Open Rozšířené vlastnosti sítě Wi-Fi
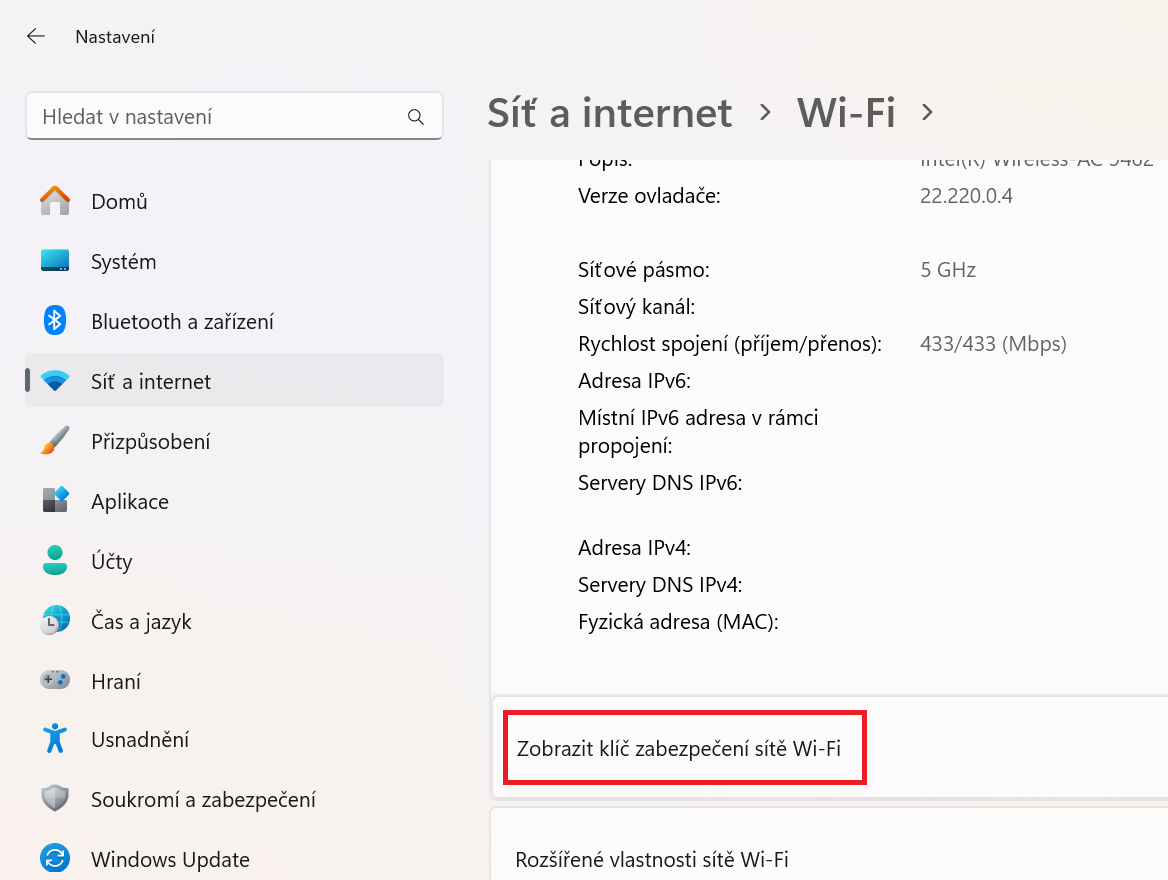The height and width of the screenshot is (880, 1168). point(652,859)
